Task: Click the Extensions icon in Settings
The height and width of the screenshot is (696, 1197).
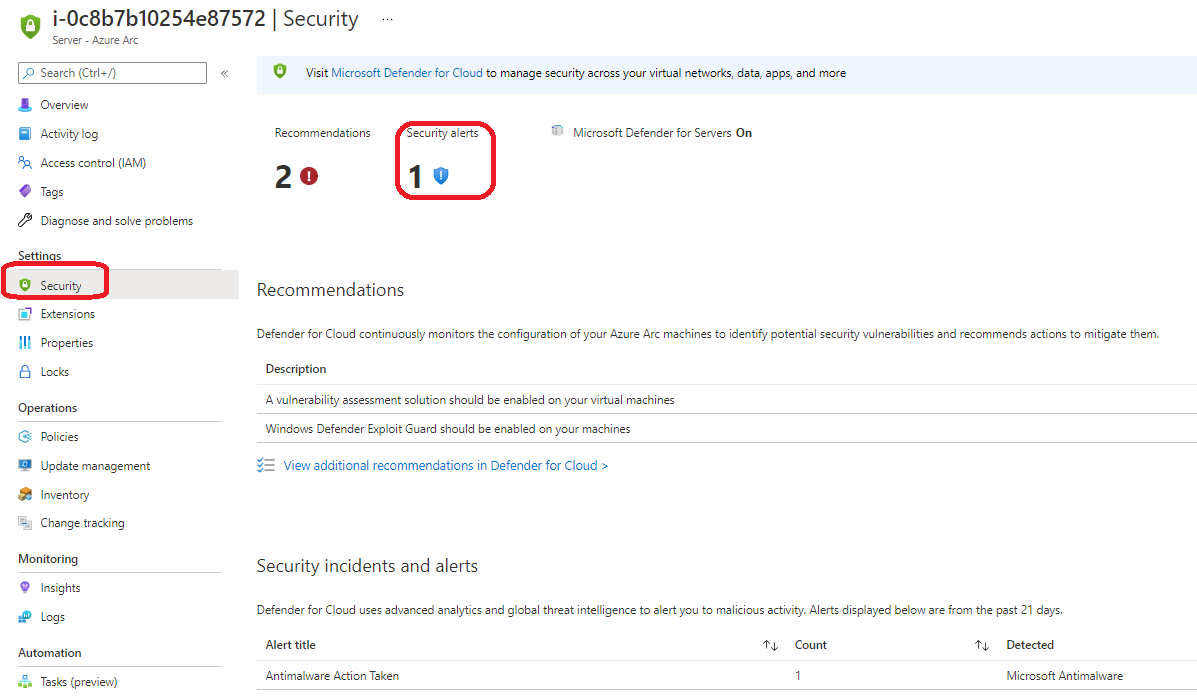Action: tap(25, 314)
